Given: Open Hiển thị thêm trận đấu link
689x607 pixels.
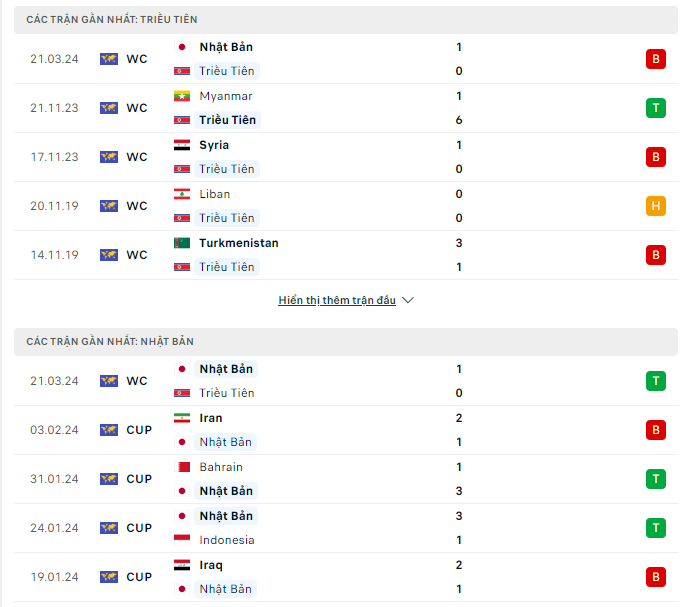Looking at the screenshot, I should [337, 300].
